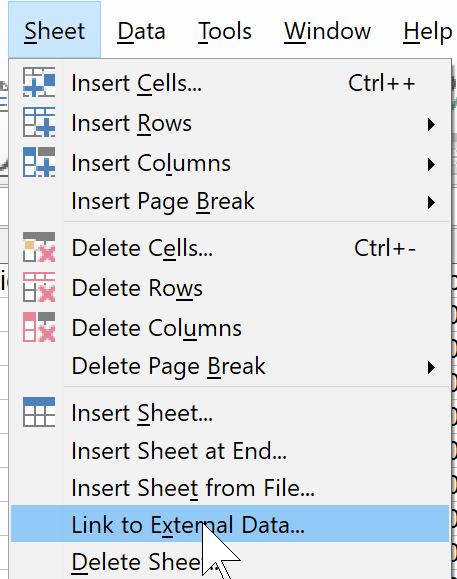Screen dimensions: 457x579
Task: Open the Window menu
Action: (327, 31)
